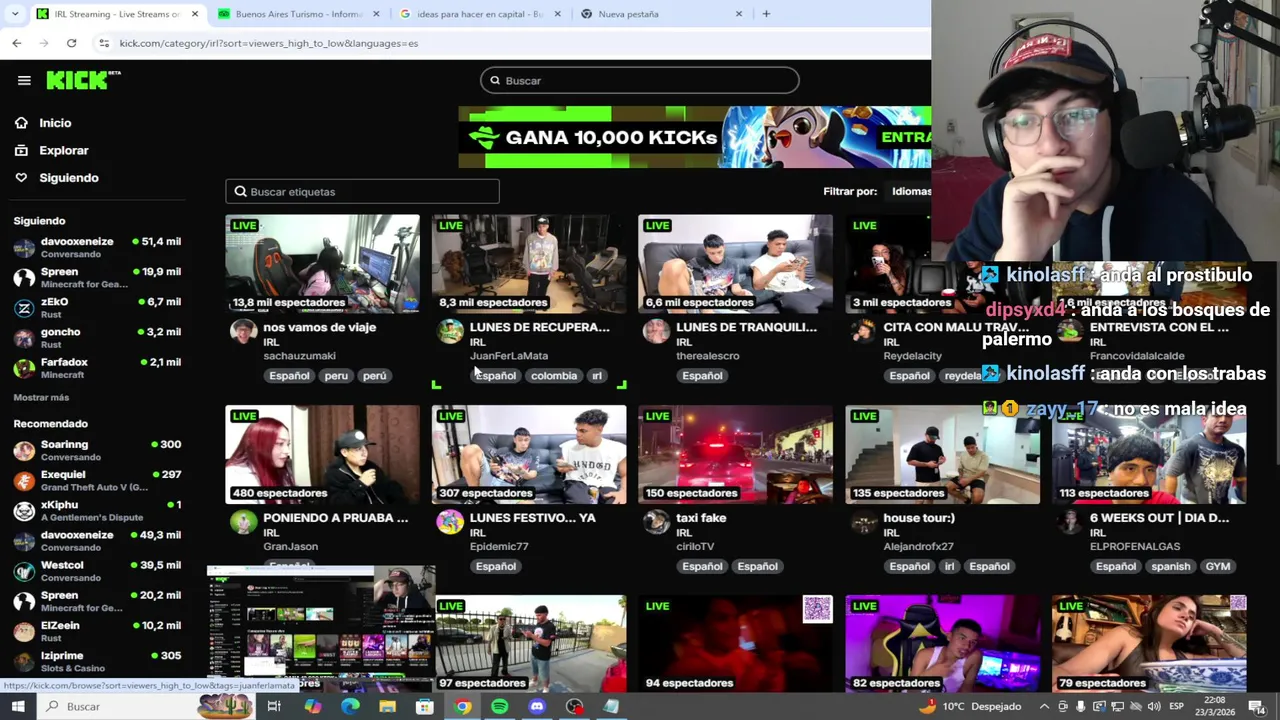Open the Idiomas filter dropdown
This screenshot has height=720, width=1280.
[x=911, y=191]
